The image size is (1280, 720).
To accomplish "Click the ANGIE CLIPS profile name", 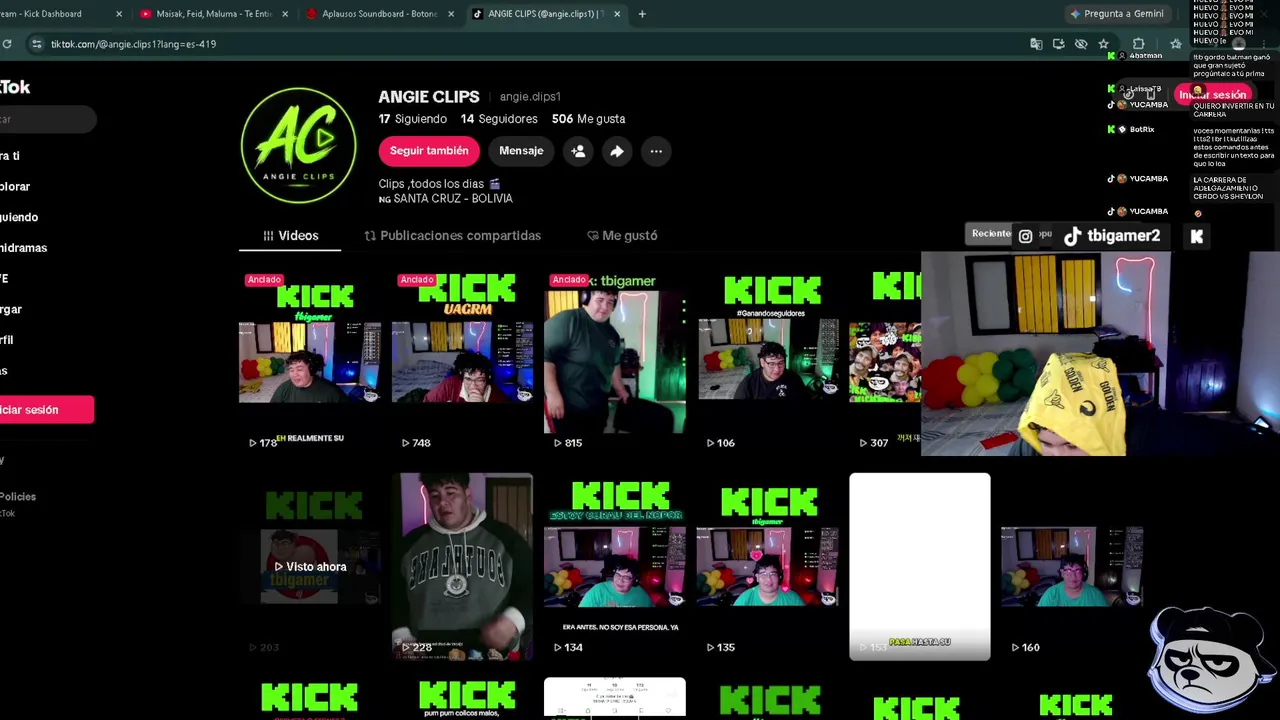I will (429, 97).
